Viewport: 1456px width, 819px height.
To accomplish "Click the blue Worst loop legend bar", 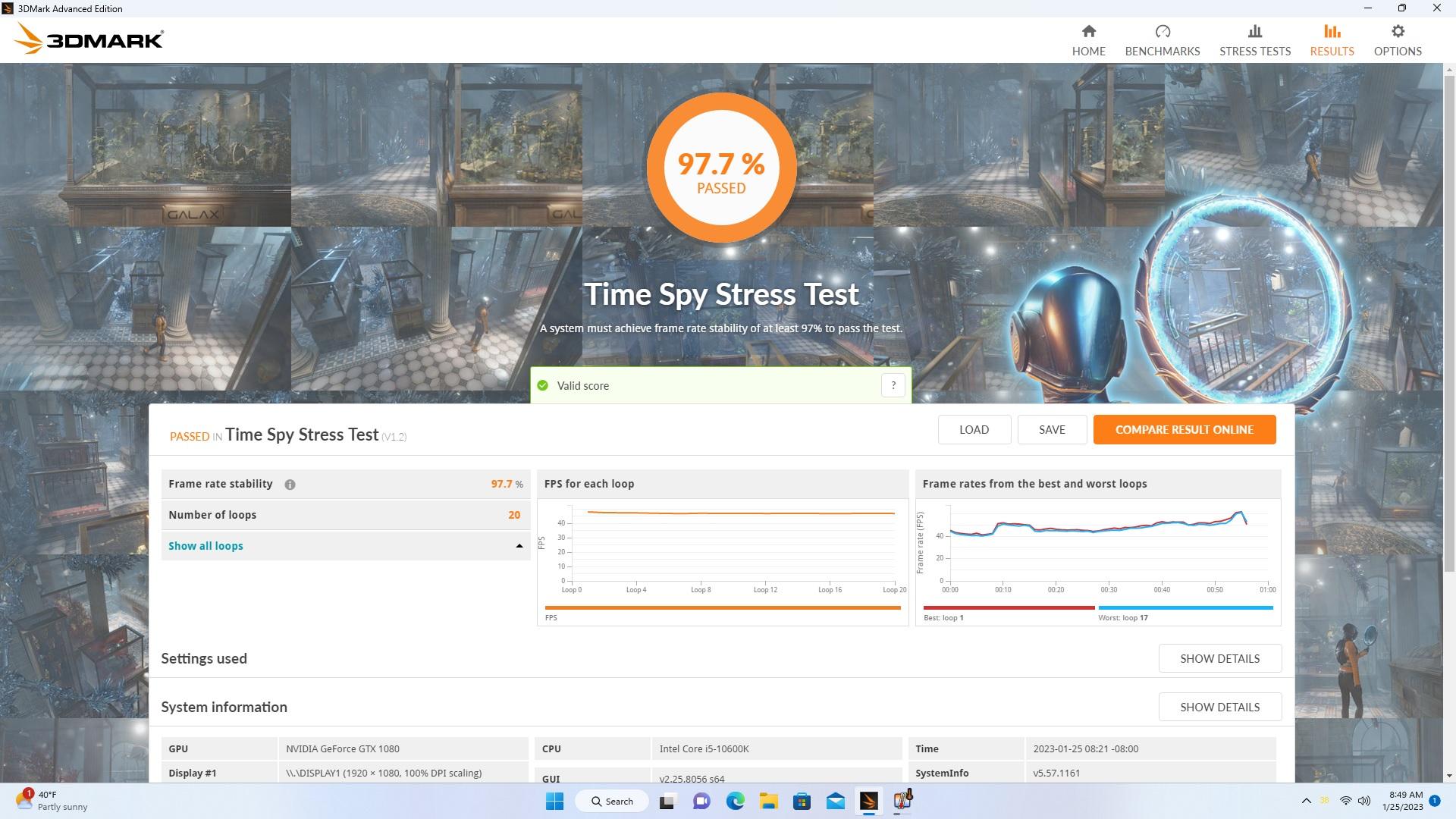I will tap(1185, 607).
